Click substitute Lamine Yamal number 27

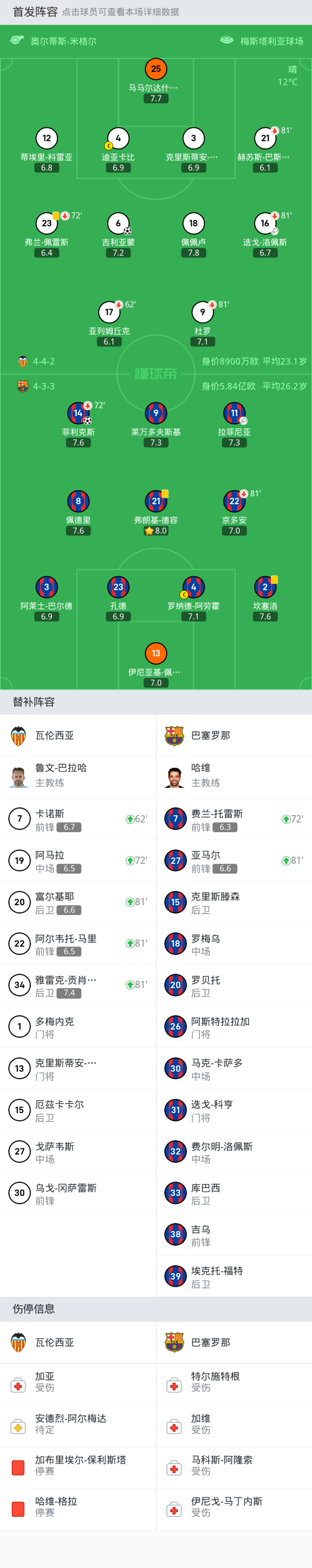point(175,861)
